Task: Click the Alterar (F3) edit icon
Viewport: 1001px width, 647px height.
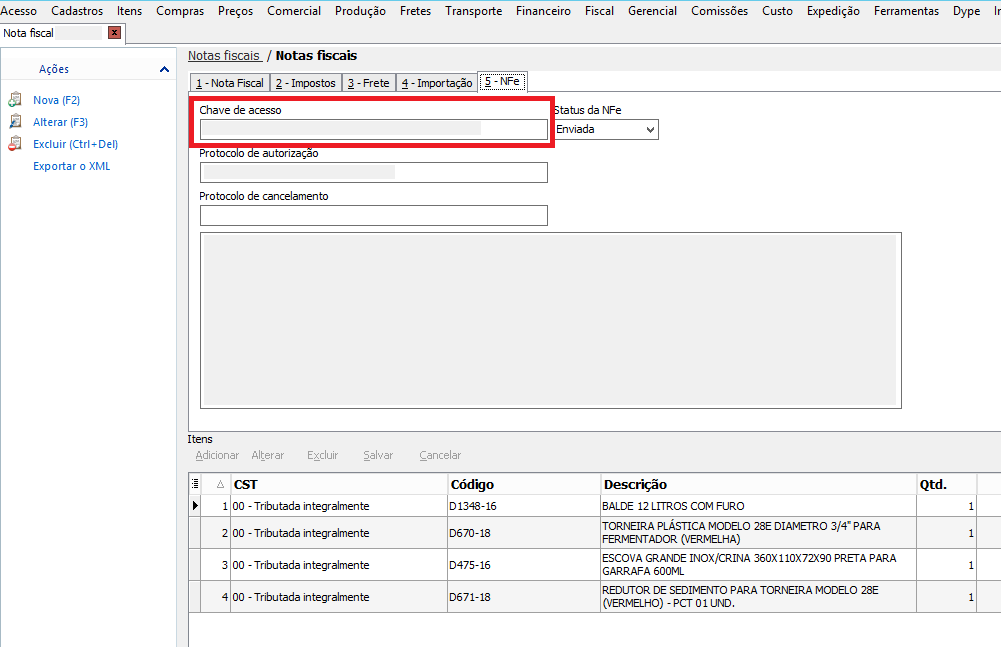Action: coord(15,121)
